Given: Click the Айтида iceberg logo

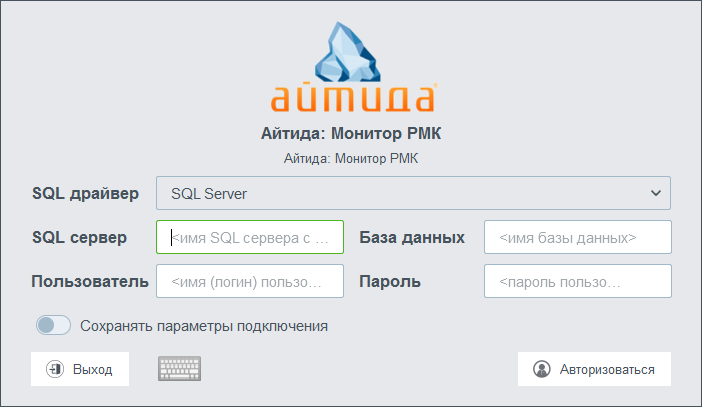Looking at the screenshot, I should (352, 67).
